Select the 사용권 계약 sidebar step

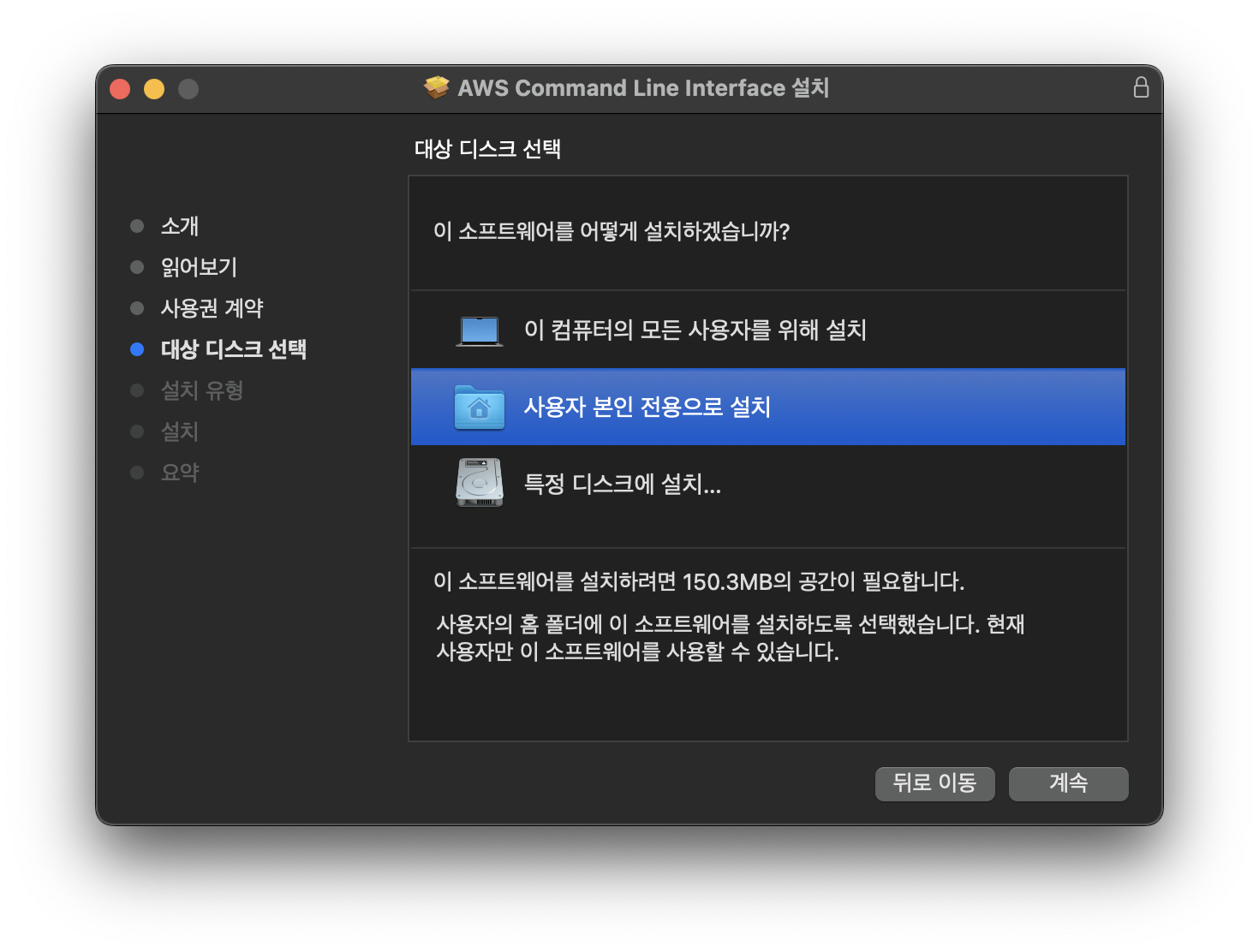(212, 308)
